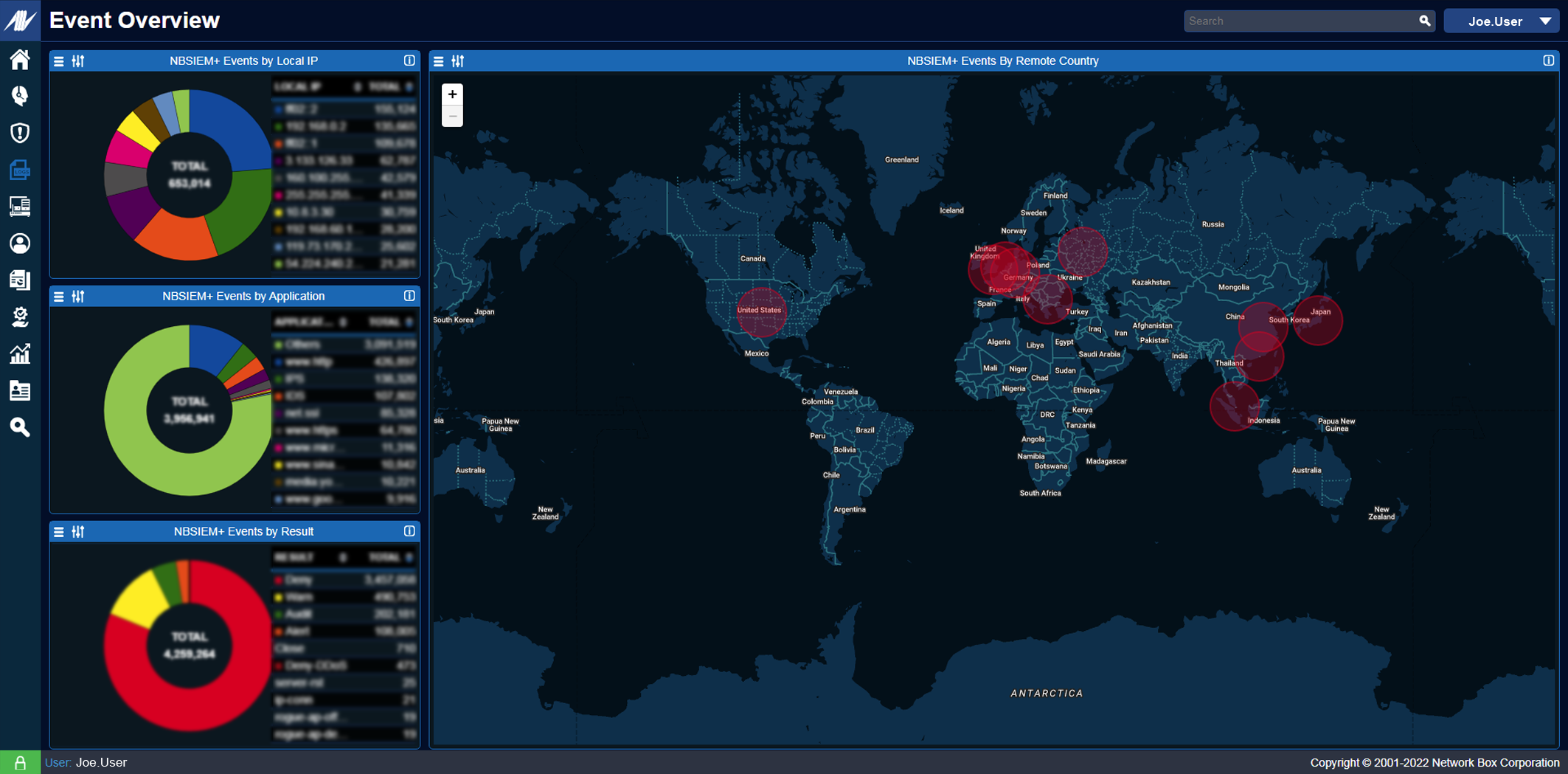
Task: Click the search magnifier in top search box
Action: 1425,21
